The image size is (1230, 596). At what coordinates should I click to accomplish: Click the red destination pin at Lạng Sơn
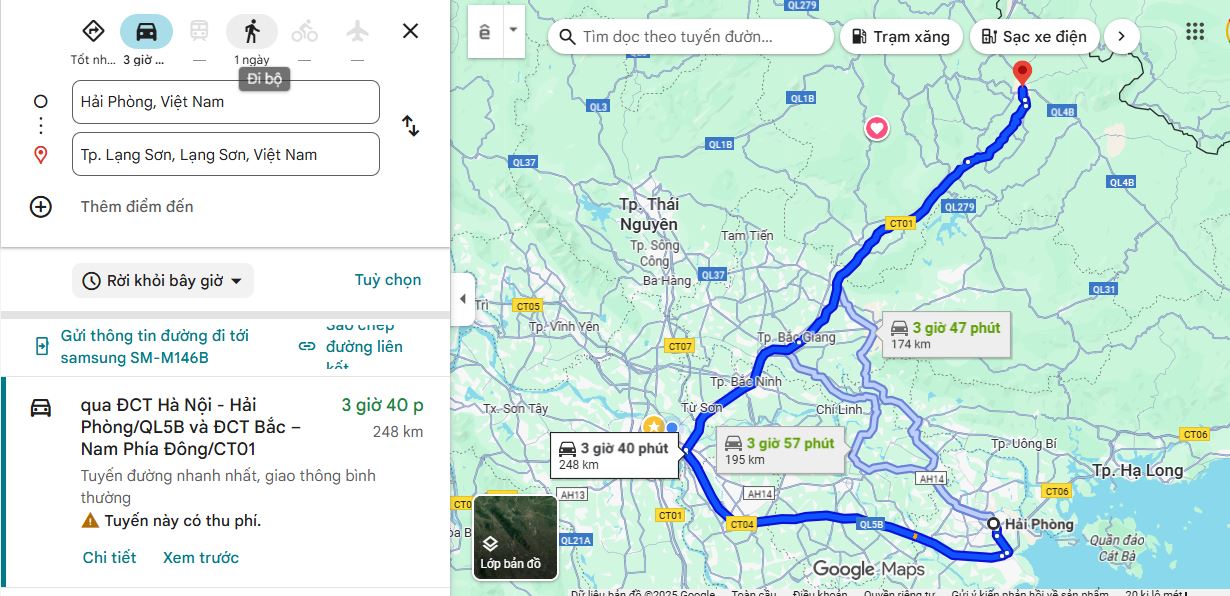(x=1022, y=74)
